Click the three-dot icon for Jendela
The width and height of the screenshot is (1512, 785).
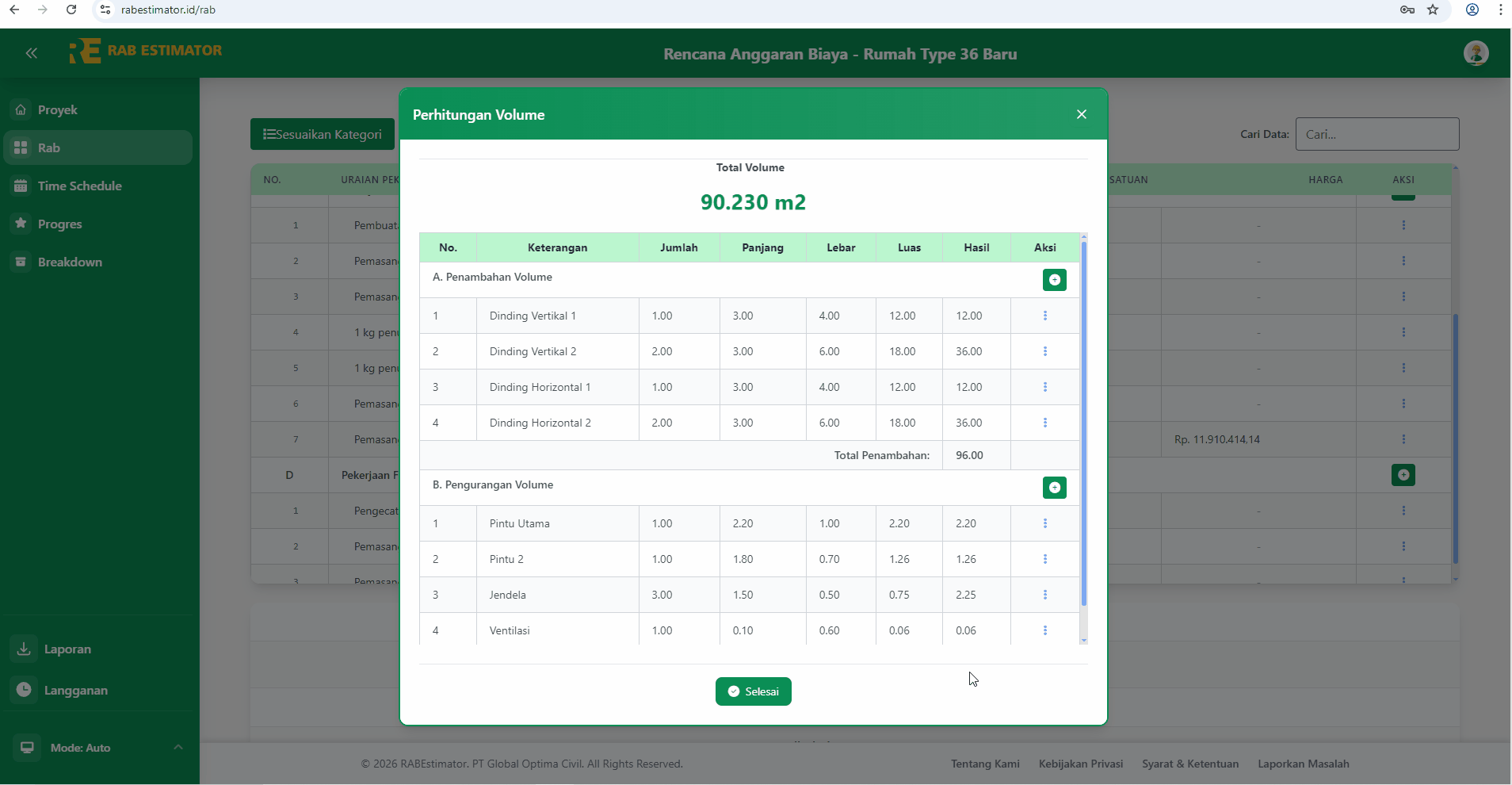click(1044, 595)
